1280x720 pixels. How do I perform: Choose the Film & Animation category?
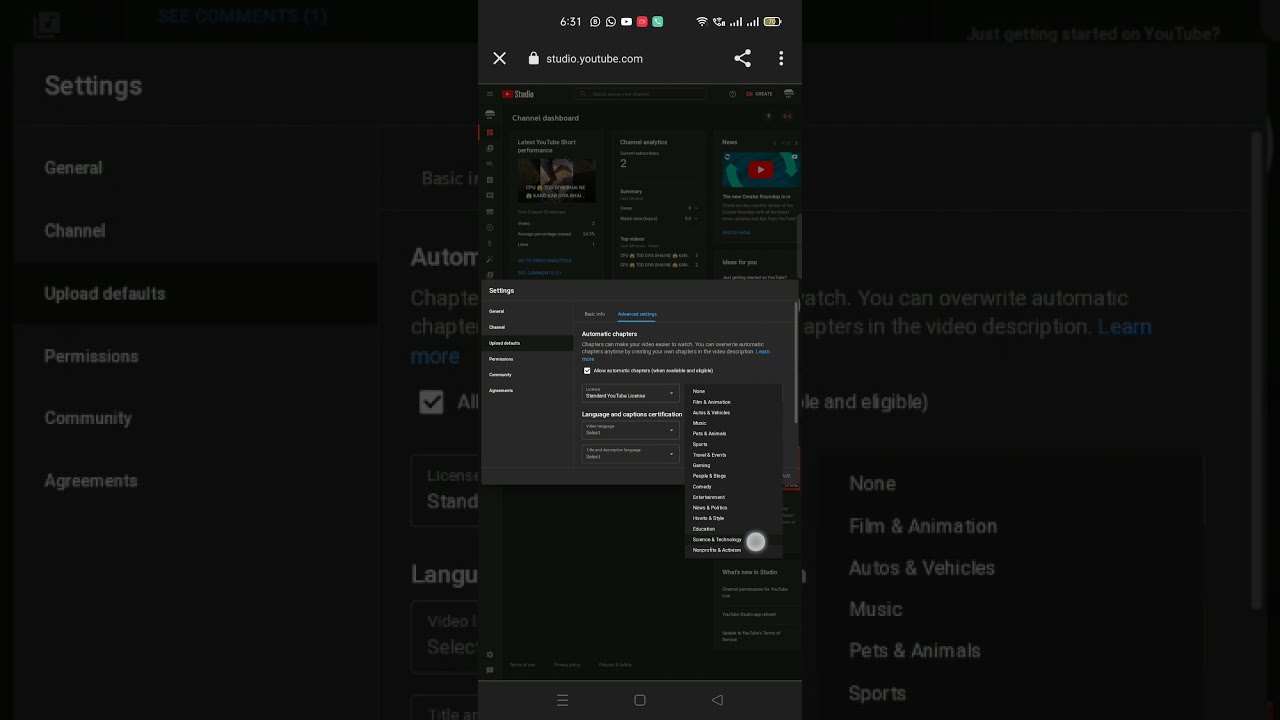(734, 402)
